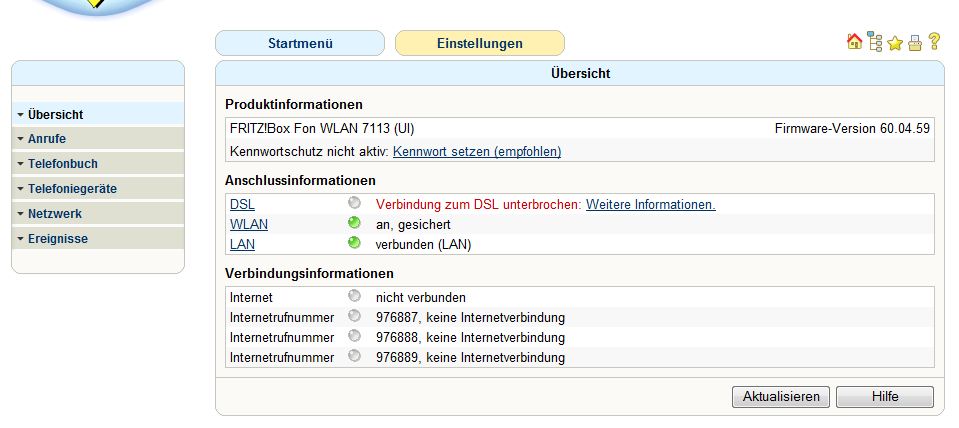Expand the Telefoniegeräte sidebar section
This screenshot has height=428, width=959.
coord(98,189)
